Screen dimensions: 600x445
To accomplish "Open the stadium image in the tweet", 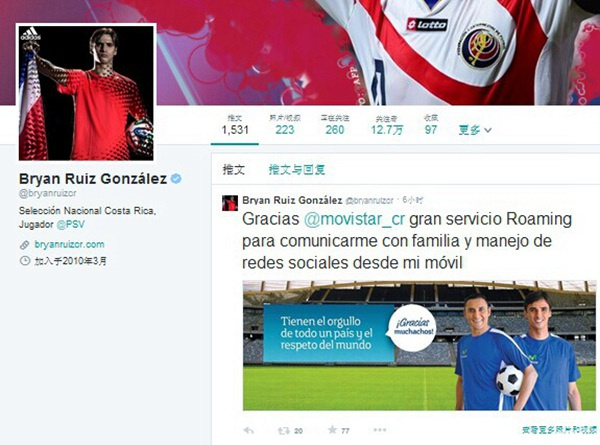I will click(419, 346).
